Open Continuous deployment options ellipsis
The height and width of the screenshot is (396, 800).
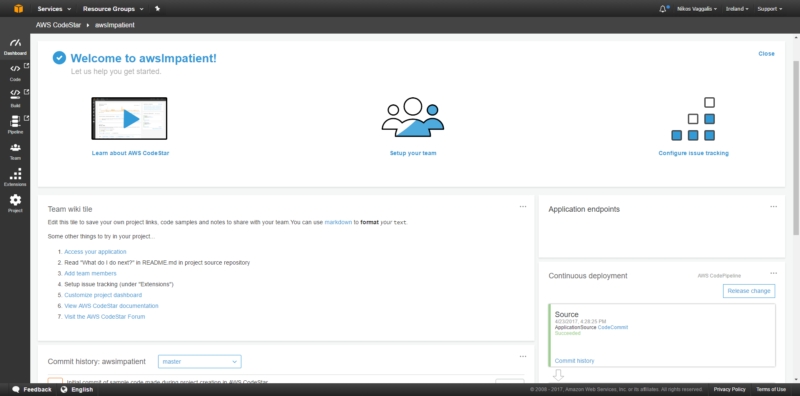point(773,273)
